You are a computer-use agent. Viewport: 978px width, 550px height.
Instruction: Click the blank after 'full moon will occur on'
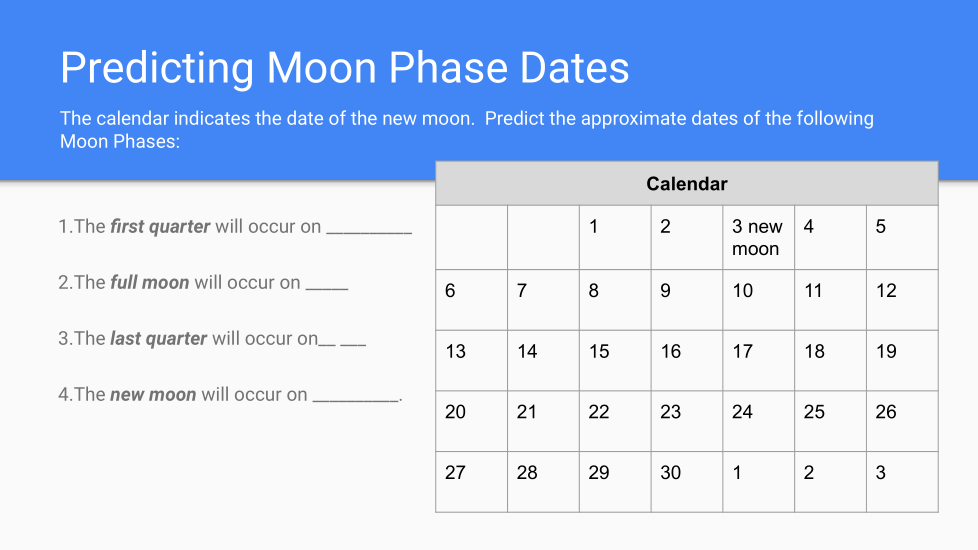(x=327, y=283)
